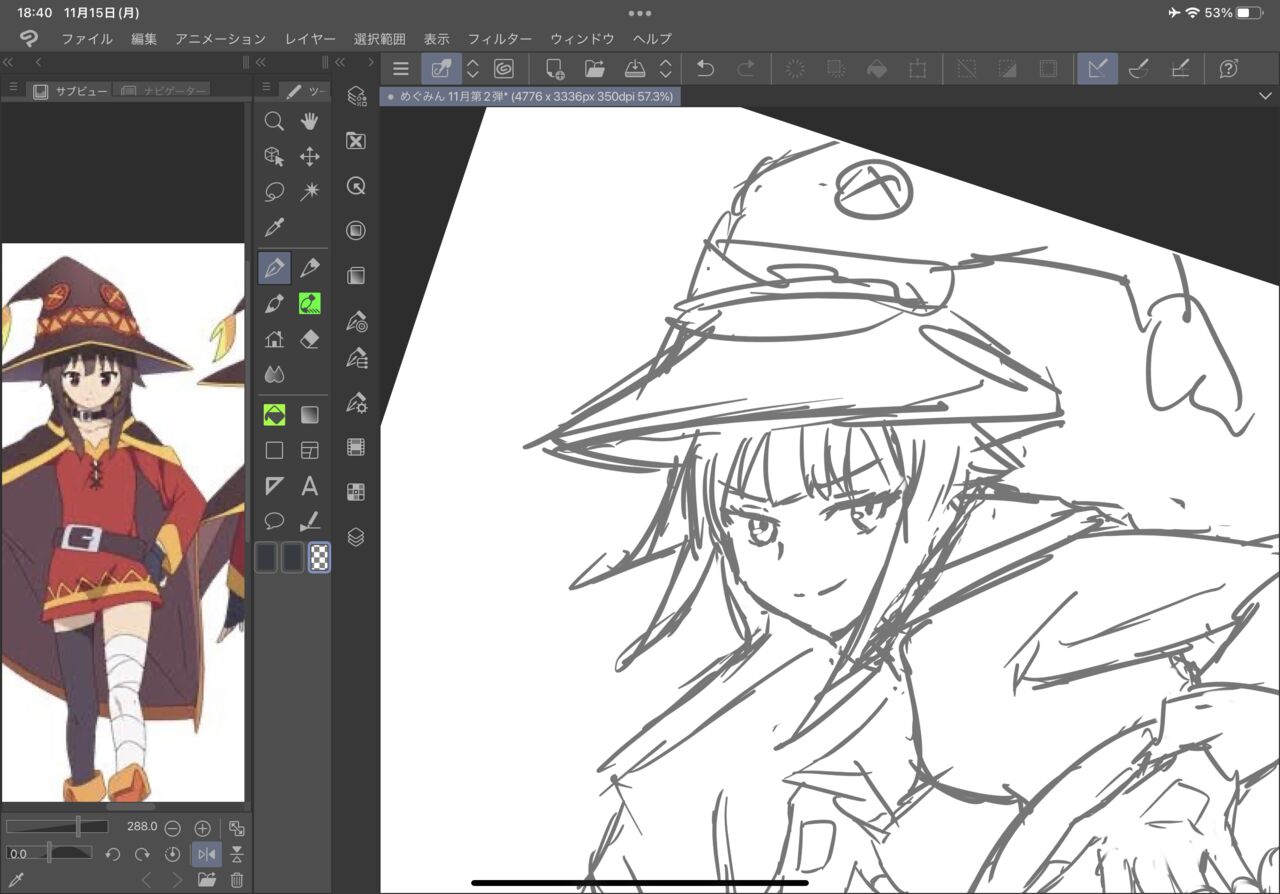Toggle vertical flip in Sub View

(x=237, y=854)
